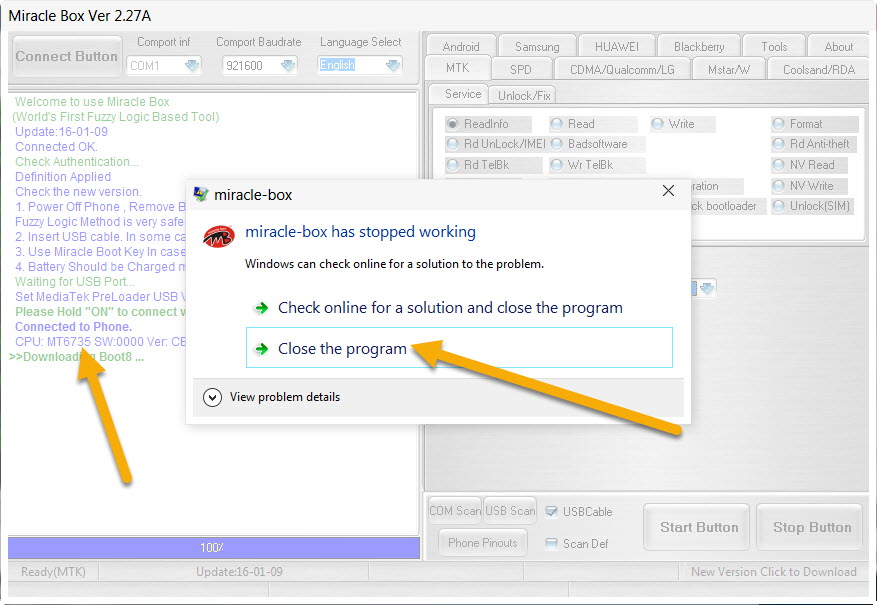Click Waiting for USB Port... log line
The image size is (877, 605).
[74, 281]
